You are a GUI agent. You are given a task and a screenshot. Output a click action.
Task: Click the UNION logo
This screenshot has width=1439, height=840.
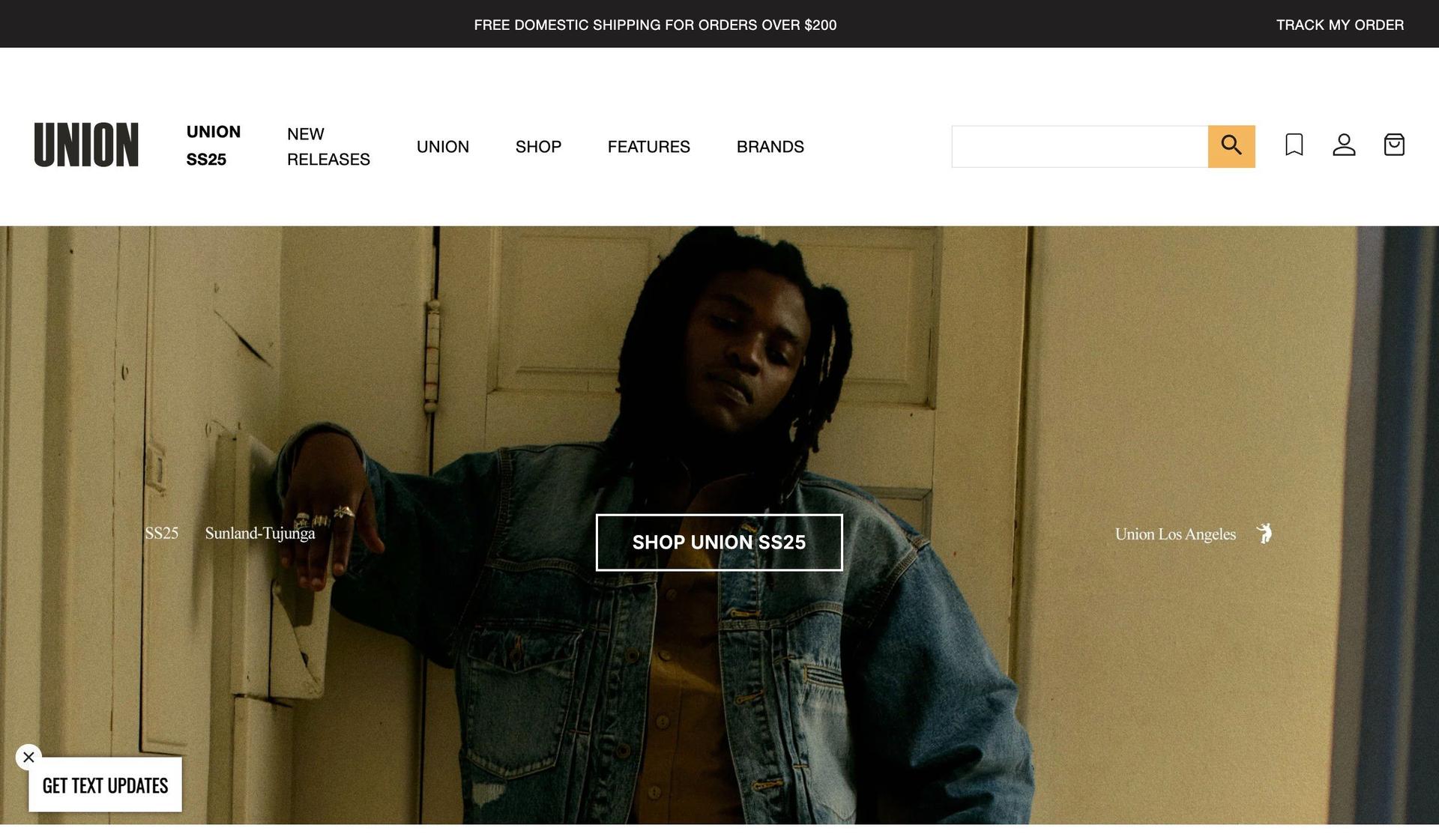[x=86, y=145]
